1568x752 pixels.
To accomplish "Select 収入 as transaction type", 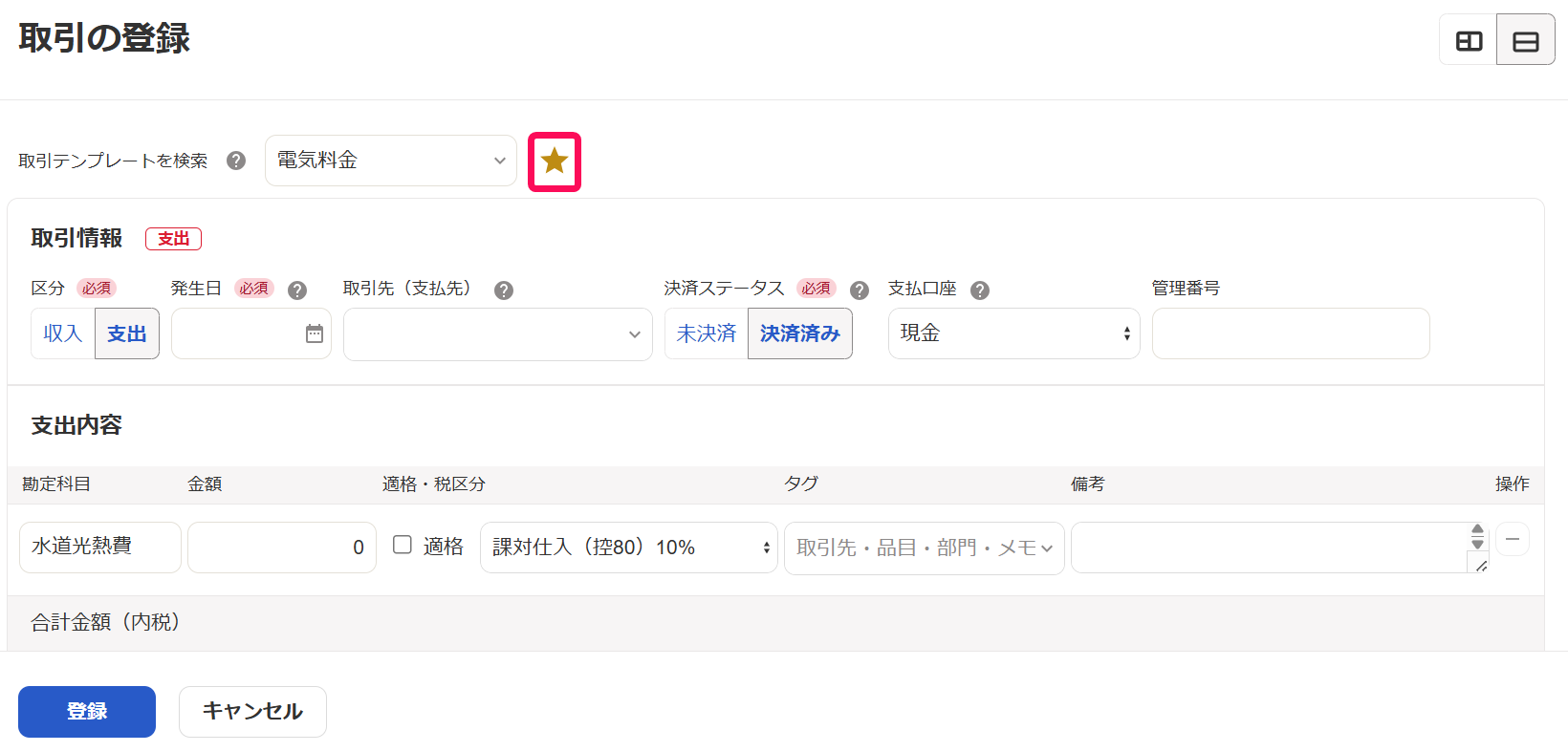I will (63, 333).
